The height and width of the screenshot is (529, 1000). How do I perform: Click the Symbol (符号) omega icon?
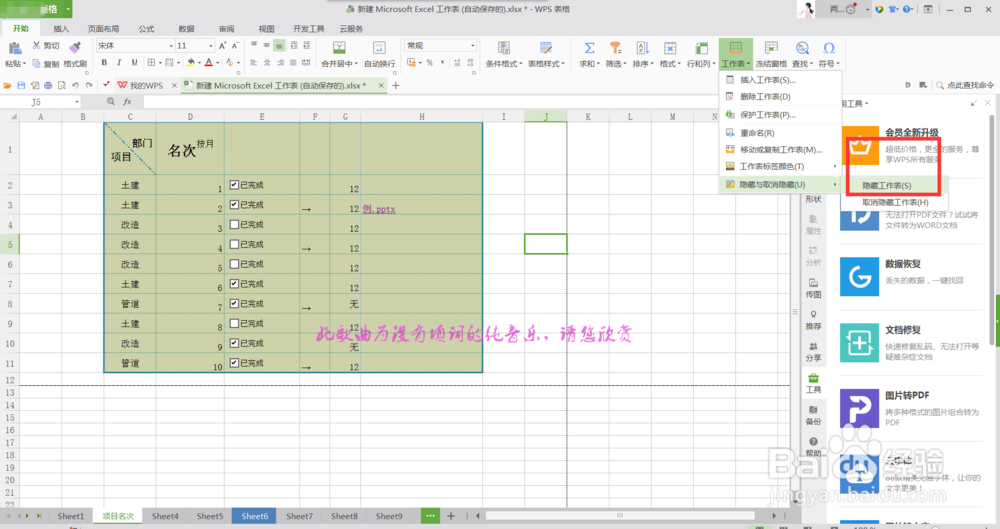(828, 48)
